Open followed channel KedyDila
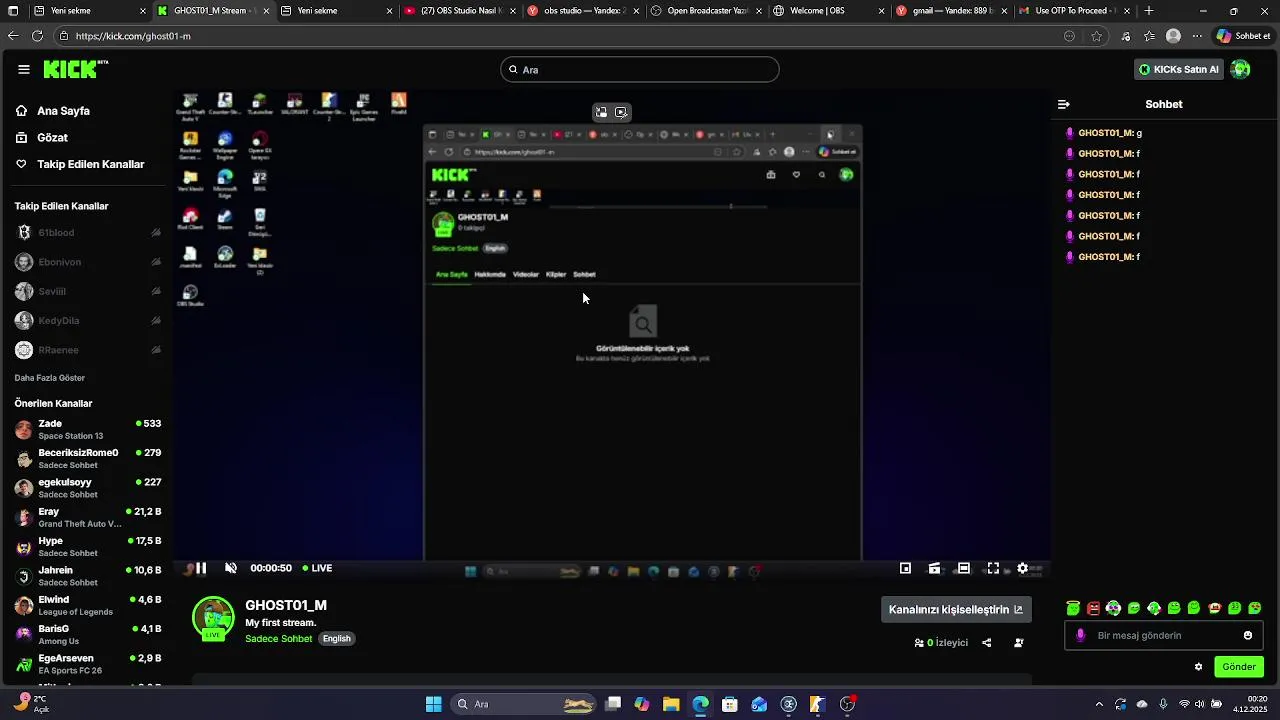Image resolution: width=1280 pixels, height=720 pixels. tap(88, 321)
